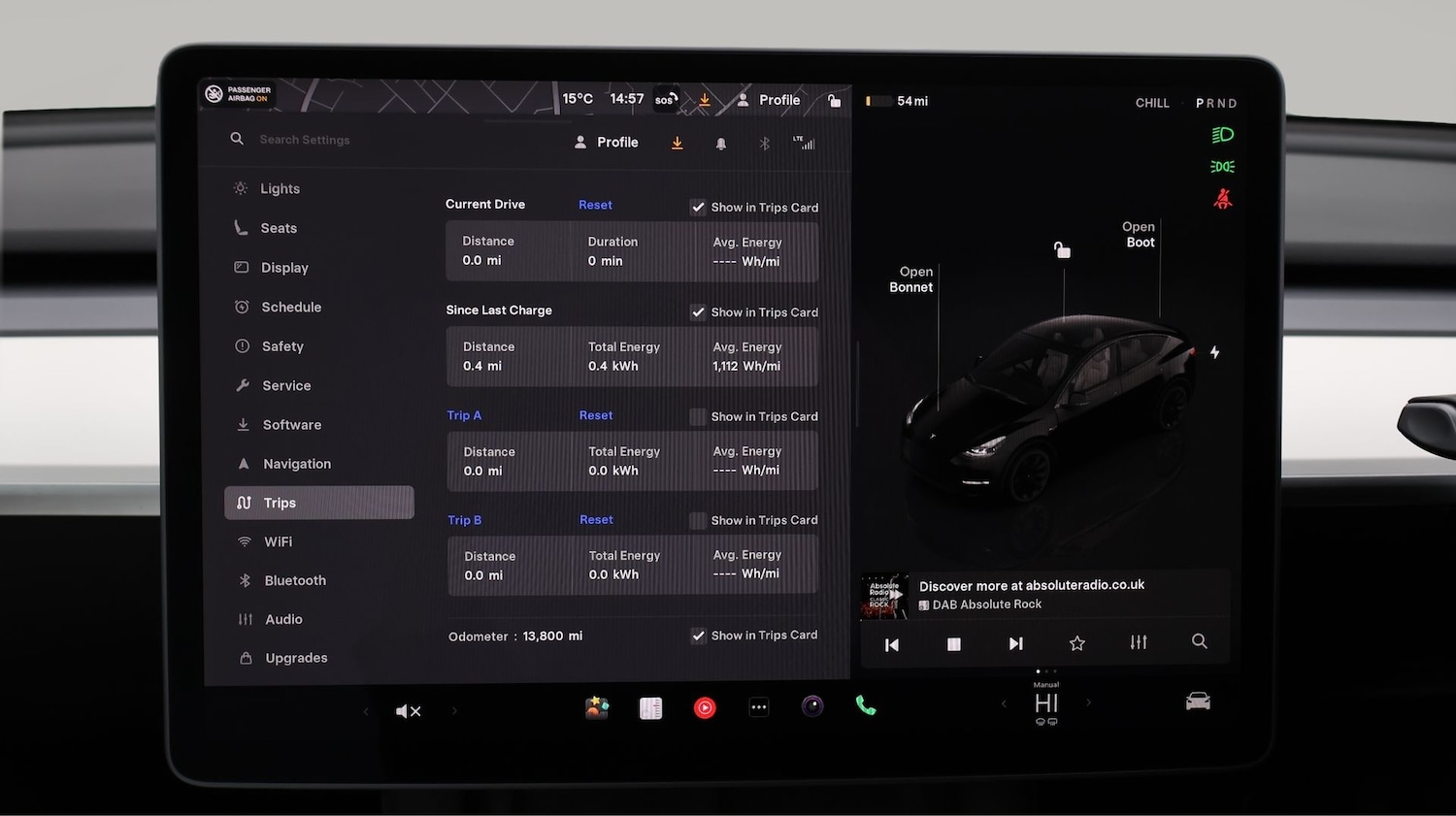Switch to the Trips settings tab
1456x816 pixels.
click(x=280, y=503)
